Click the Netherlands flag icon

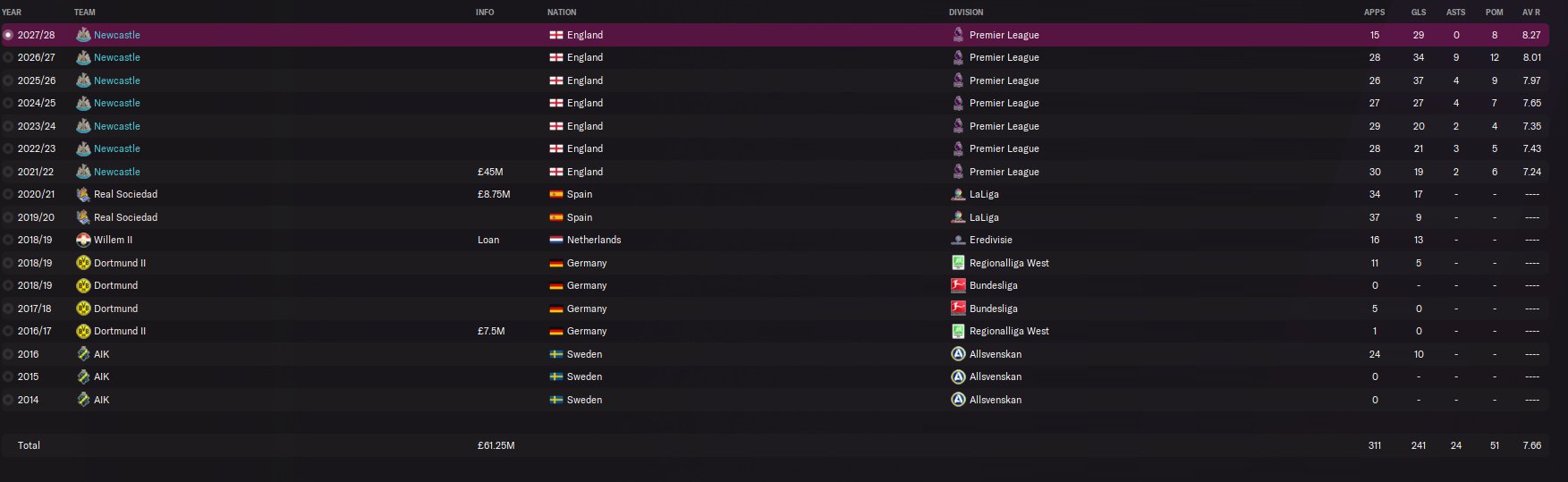pyautogui.click(x=555, y=240)
